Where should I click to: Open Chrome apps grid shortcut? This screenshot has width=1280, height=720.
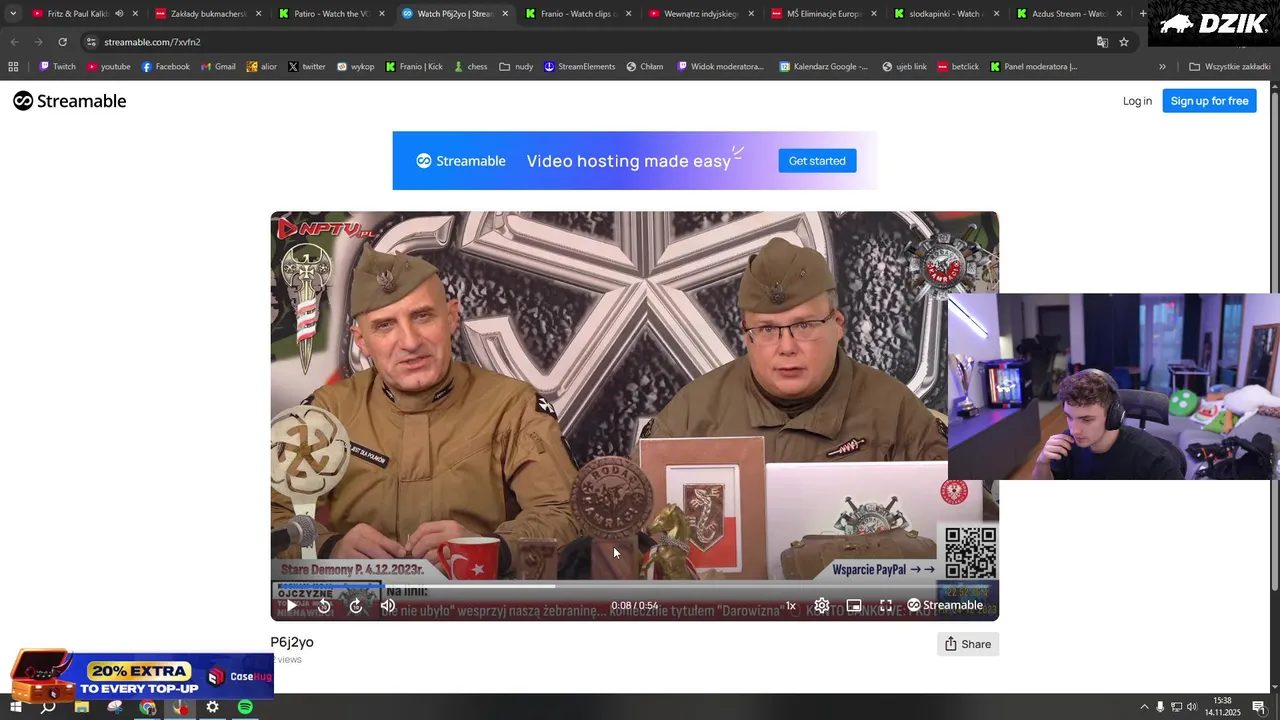[13, 67]
